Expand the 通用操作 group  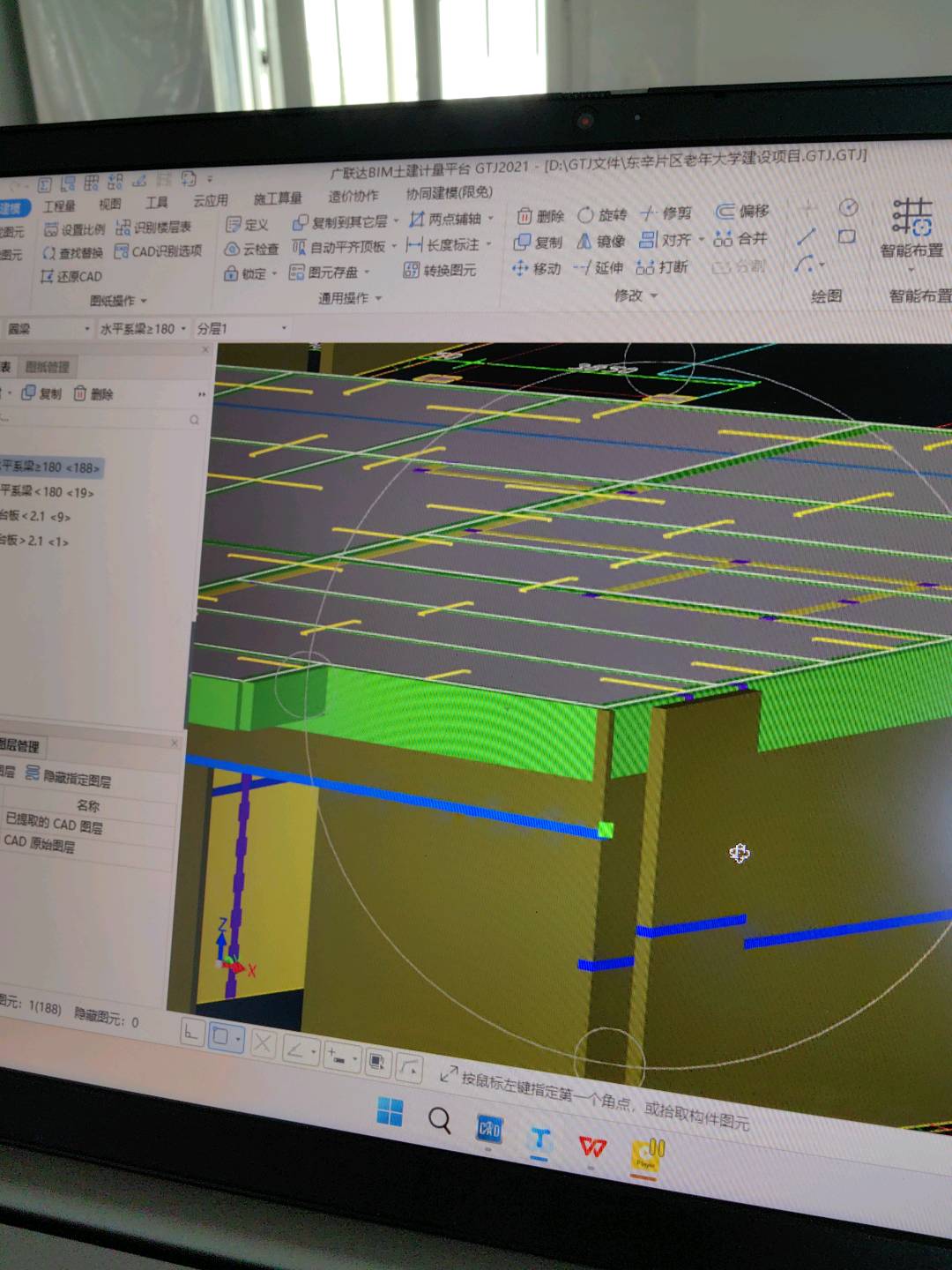pos(350,298)
